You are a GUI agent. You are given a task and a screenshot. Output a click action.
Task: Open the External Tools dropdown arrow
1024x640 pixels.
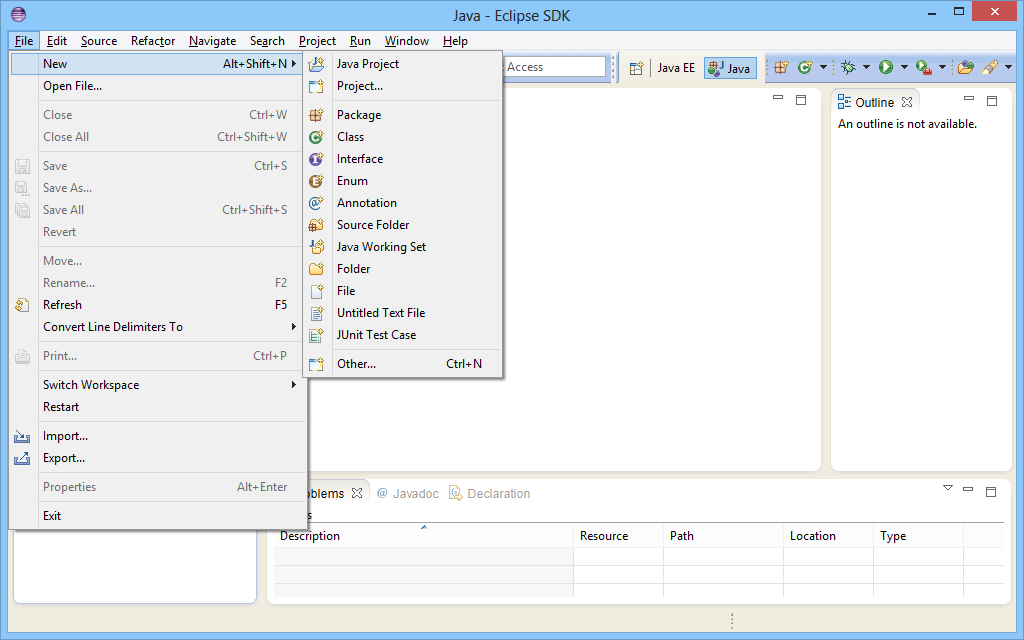click(942, 67)
